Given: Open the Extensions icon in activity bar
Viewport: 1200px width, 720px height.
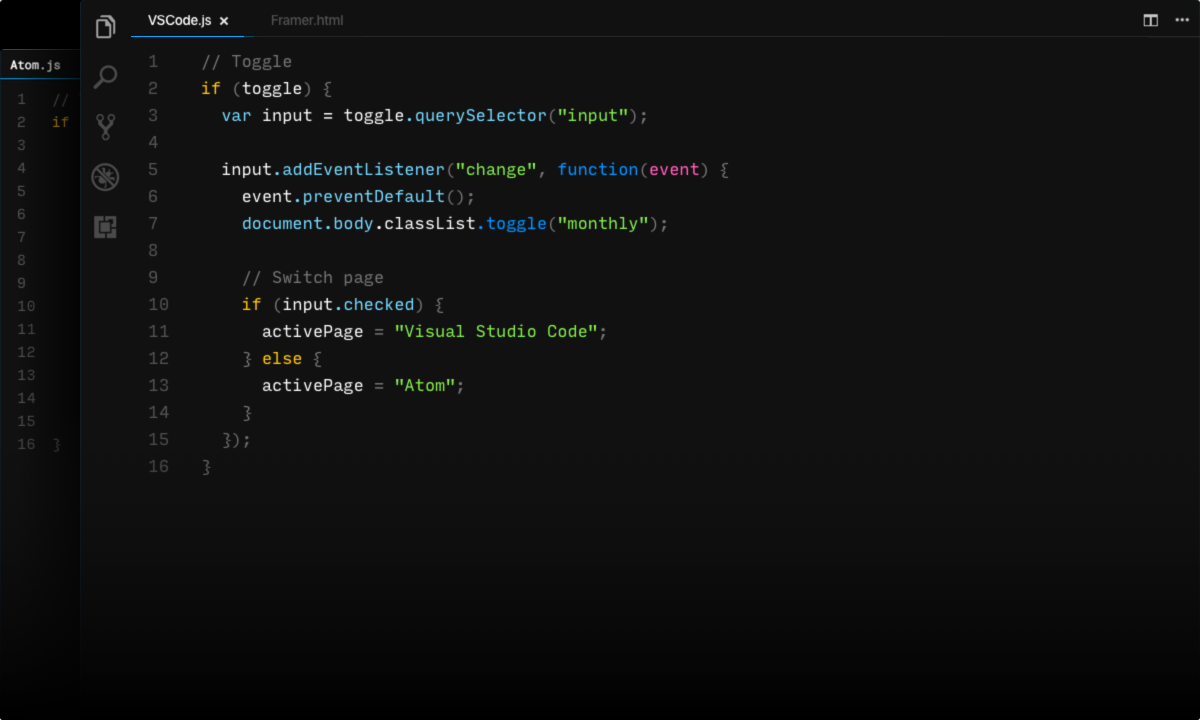Looking at the screenshot, I should 105,227.
